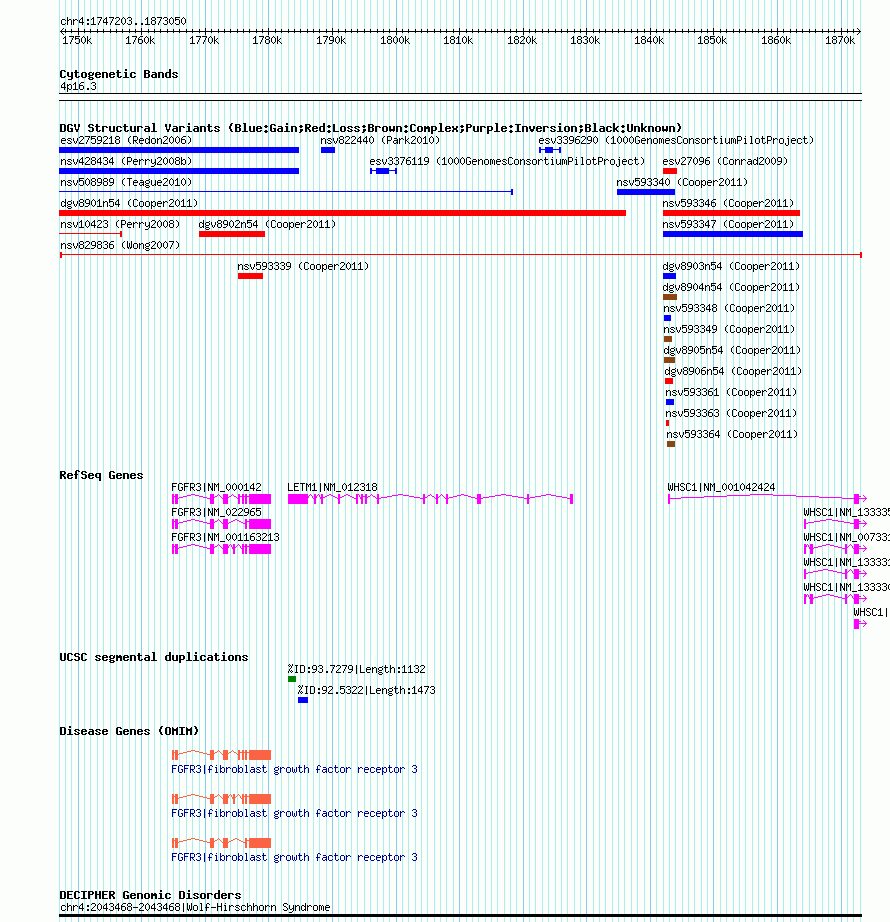Viewport: 890px width, 922px height.
Task: Click the 1750k ruler position
Action: 77,41
